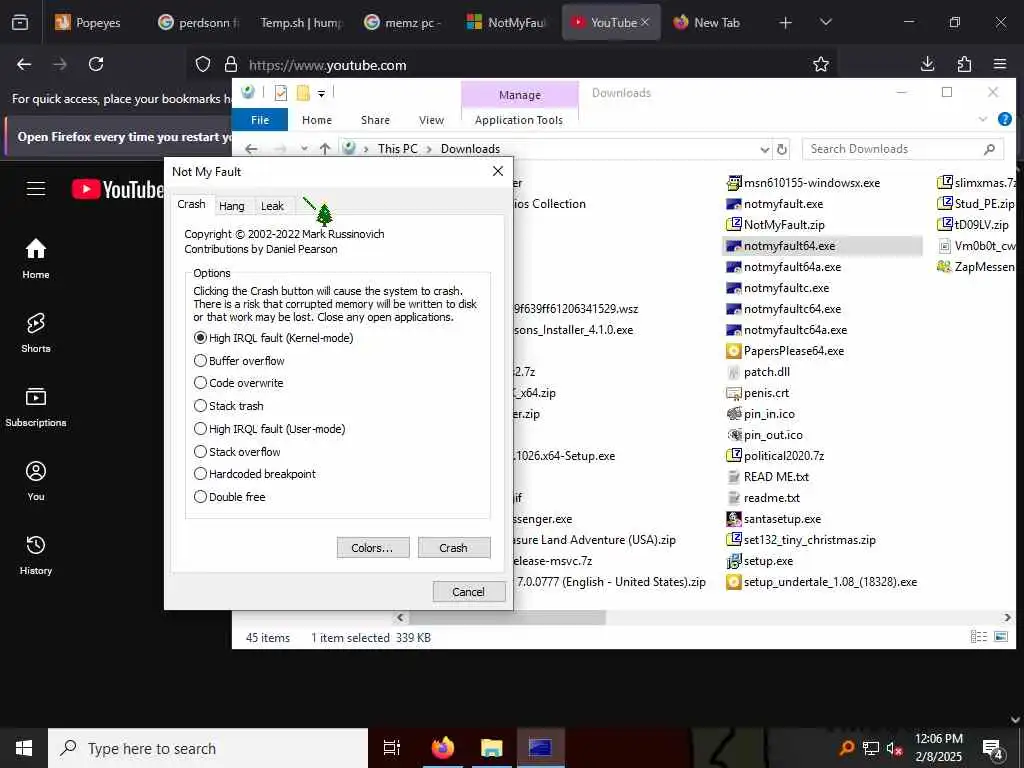Open the Crash tab in Not My Fault
Screen dimensions: 1024x768
[x=191, y=204]
